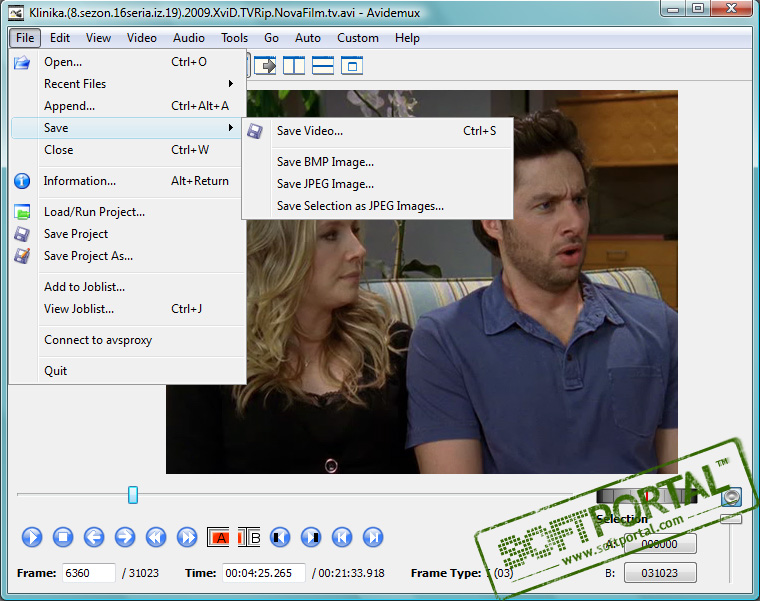The image size is (760, 601).
Task: Select Quit from the File menu
Action: click(x=127, y=371)
